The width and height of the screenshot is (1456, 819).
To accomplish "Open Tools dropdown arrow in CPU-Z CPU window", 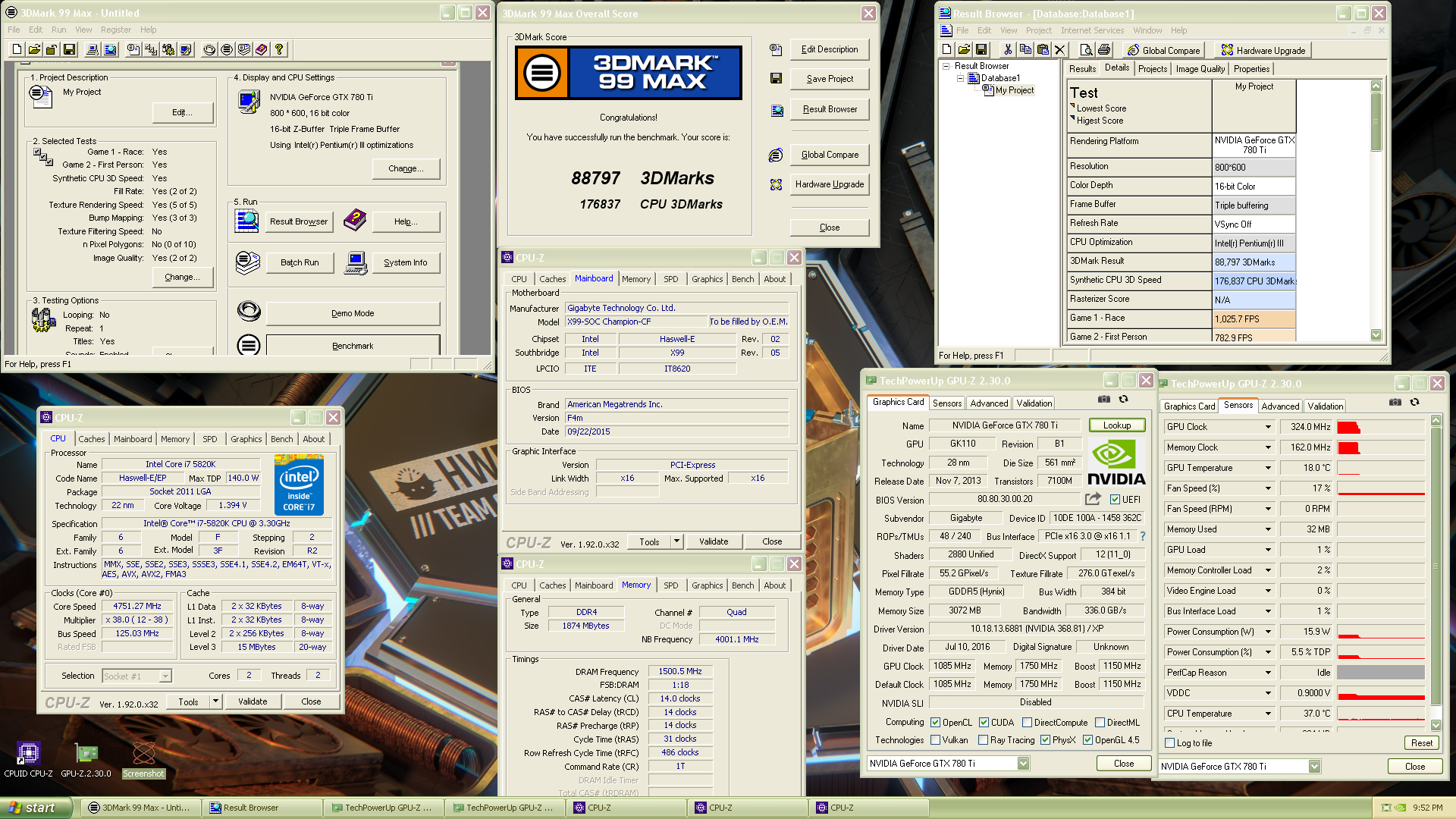I will [215, 701].
